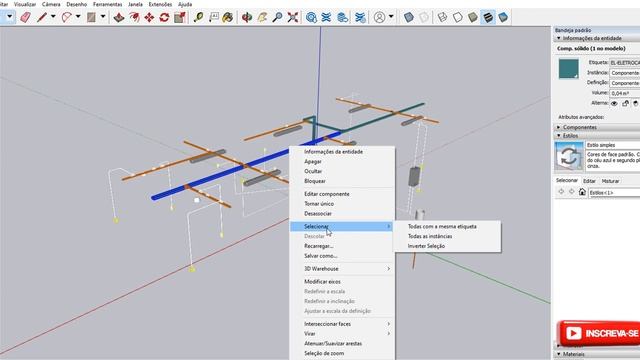Choose Bloquear in the context menu

(315, 181)
